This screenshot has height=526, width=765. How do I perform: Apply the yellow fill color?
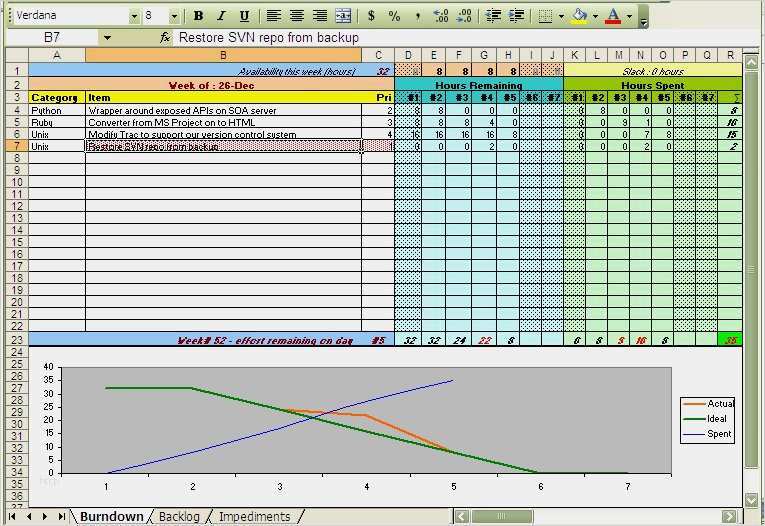(579, 16)
